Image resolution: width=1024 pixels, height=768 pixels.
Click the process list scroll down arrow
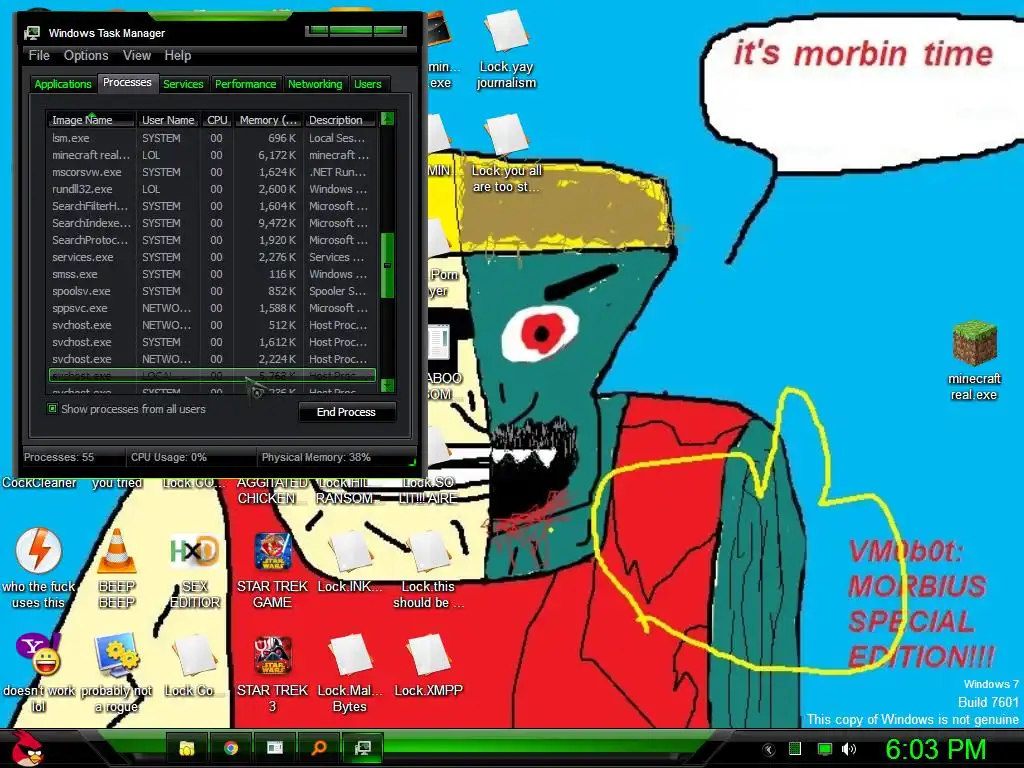pyautogui.click(x=387, y=385)
